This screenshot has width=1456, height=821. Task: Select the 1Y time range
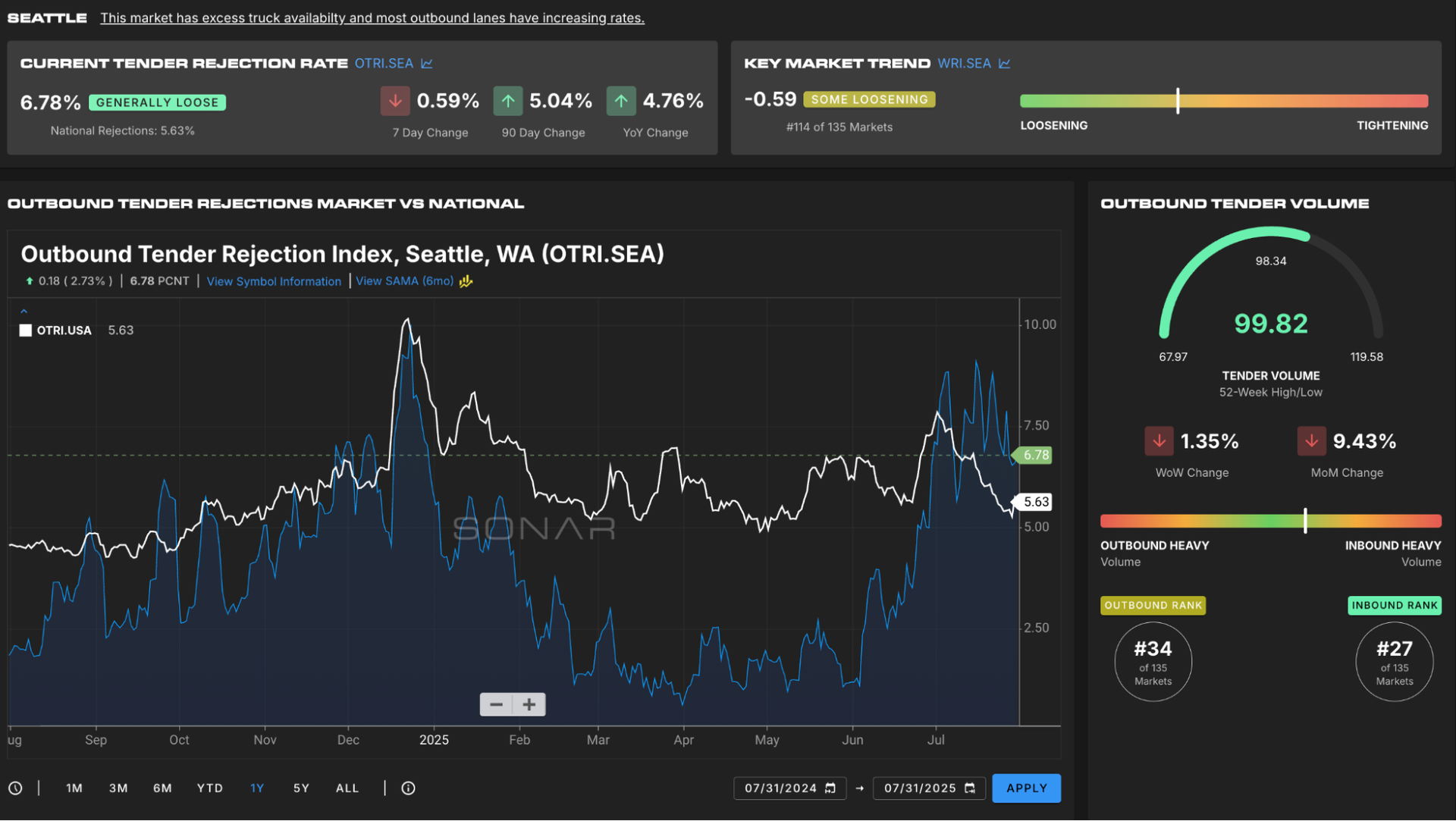(257, 788)
